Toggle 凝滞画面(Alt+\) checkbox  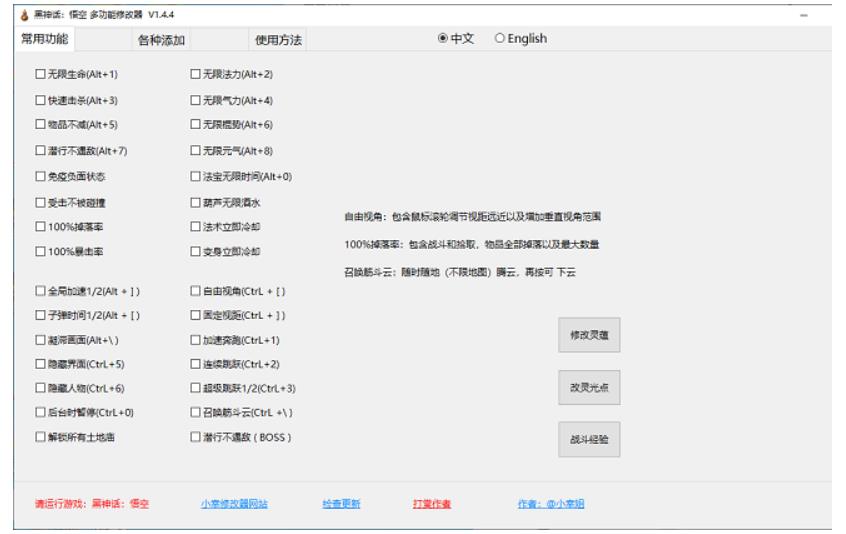[x=40, y=340]
